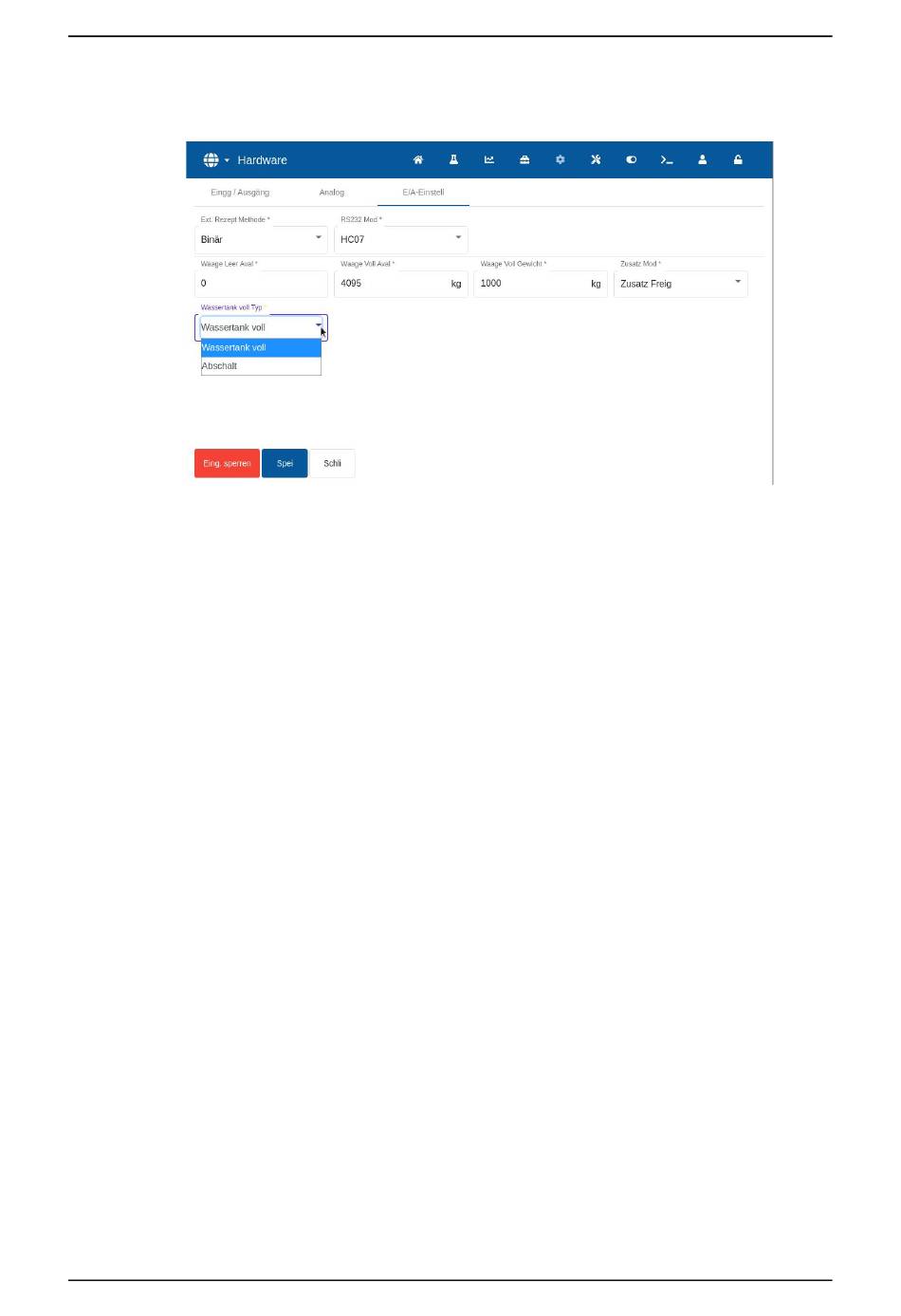Image resolution: width=901 pixels, height=1316 pixels.
Task: Open the chart statistics icon
Action: coord(489,160)
